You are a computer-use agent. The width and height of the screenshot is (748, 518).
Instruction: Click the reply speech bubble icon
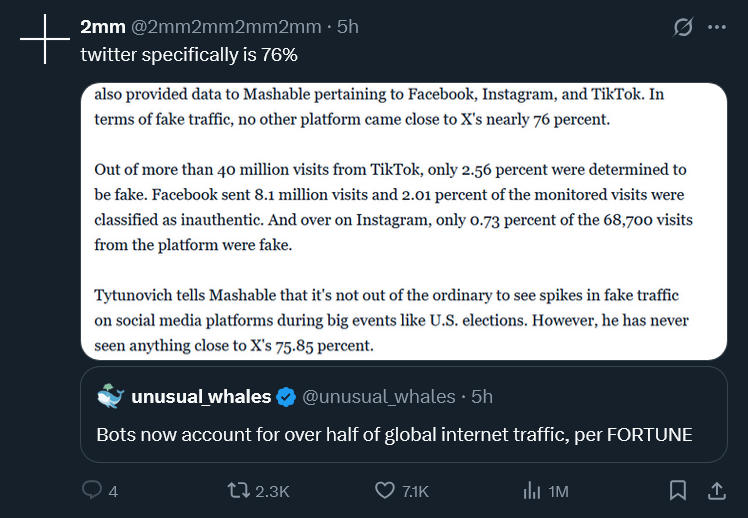click(92, 490)
